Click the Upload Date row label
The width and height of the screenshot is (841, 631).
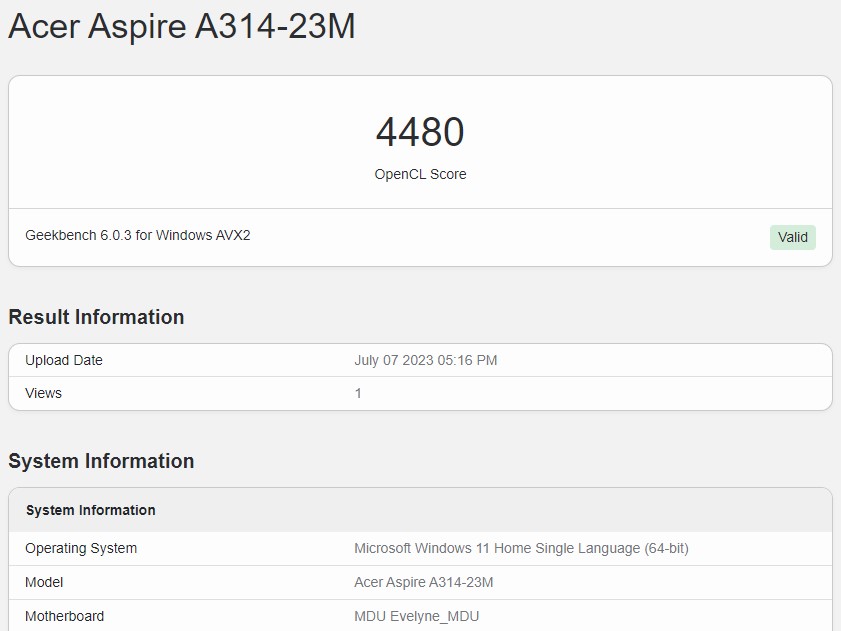coord(64,360)
